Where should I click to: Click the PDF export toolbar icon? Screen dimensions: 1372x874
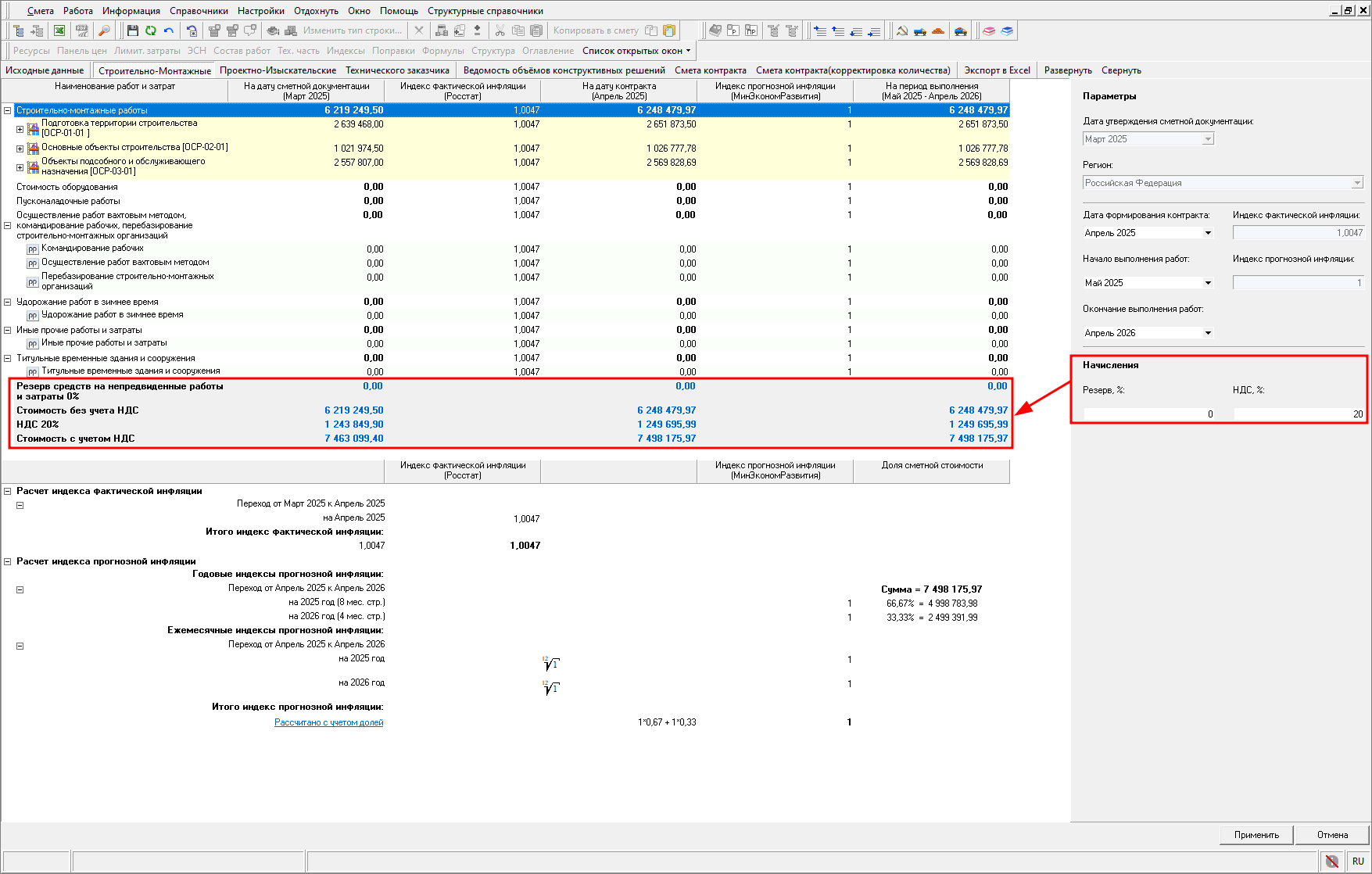[x=81, y=30]
